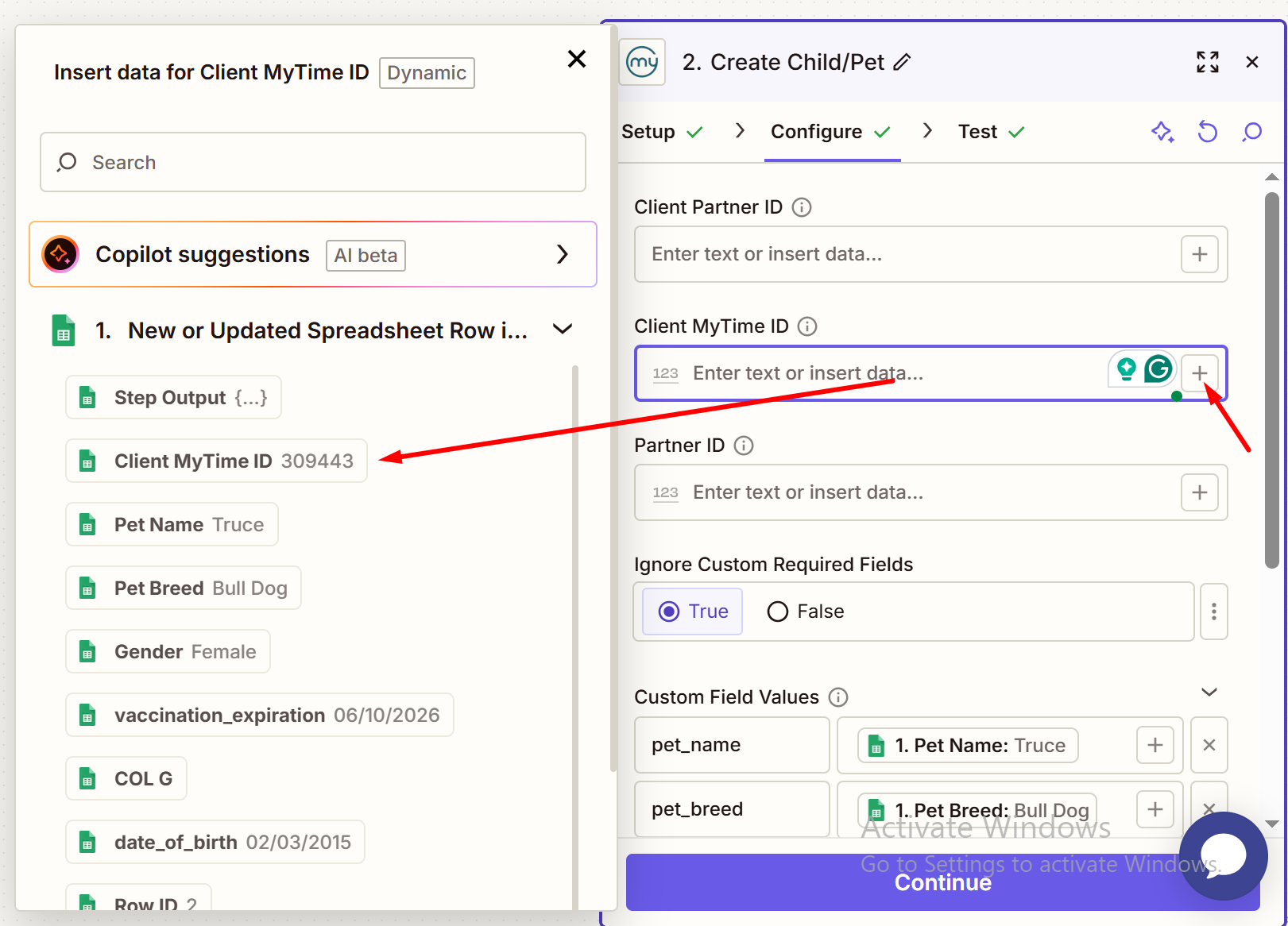Click the AI sparkle icon in step header
The width and height of the screenshot is (1288, 926).
click(x=1162, y=132)
